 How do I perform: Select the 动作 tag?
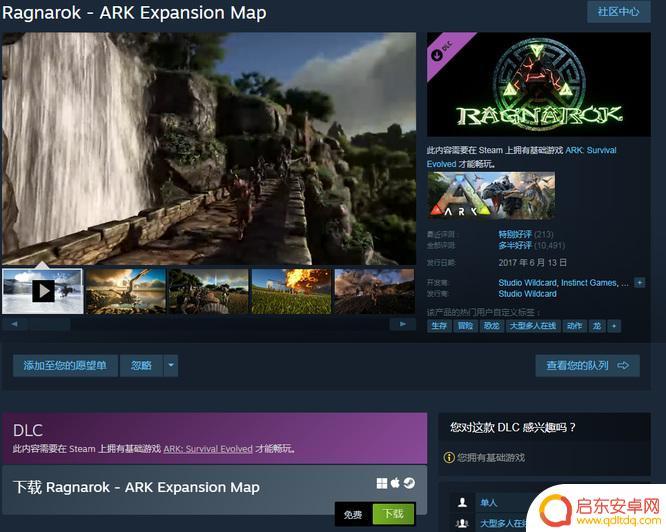575,326
